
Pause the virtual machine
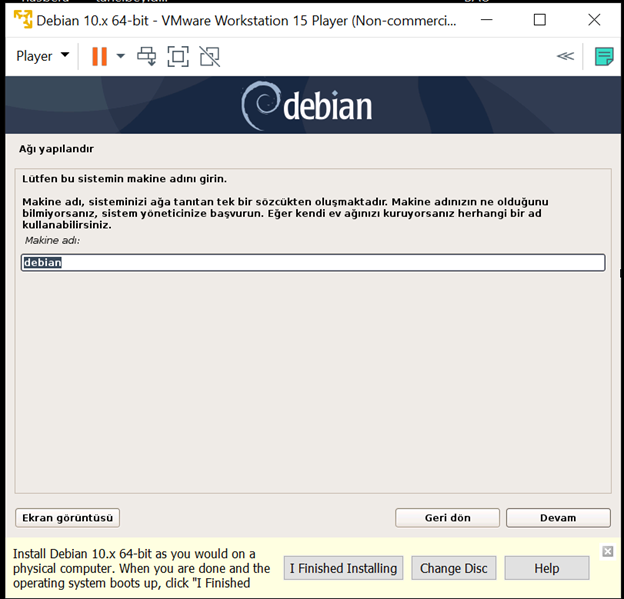99,57
